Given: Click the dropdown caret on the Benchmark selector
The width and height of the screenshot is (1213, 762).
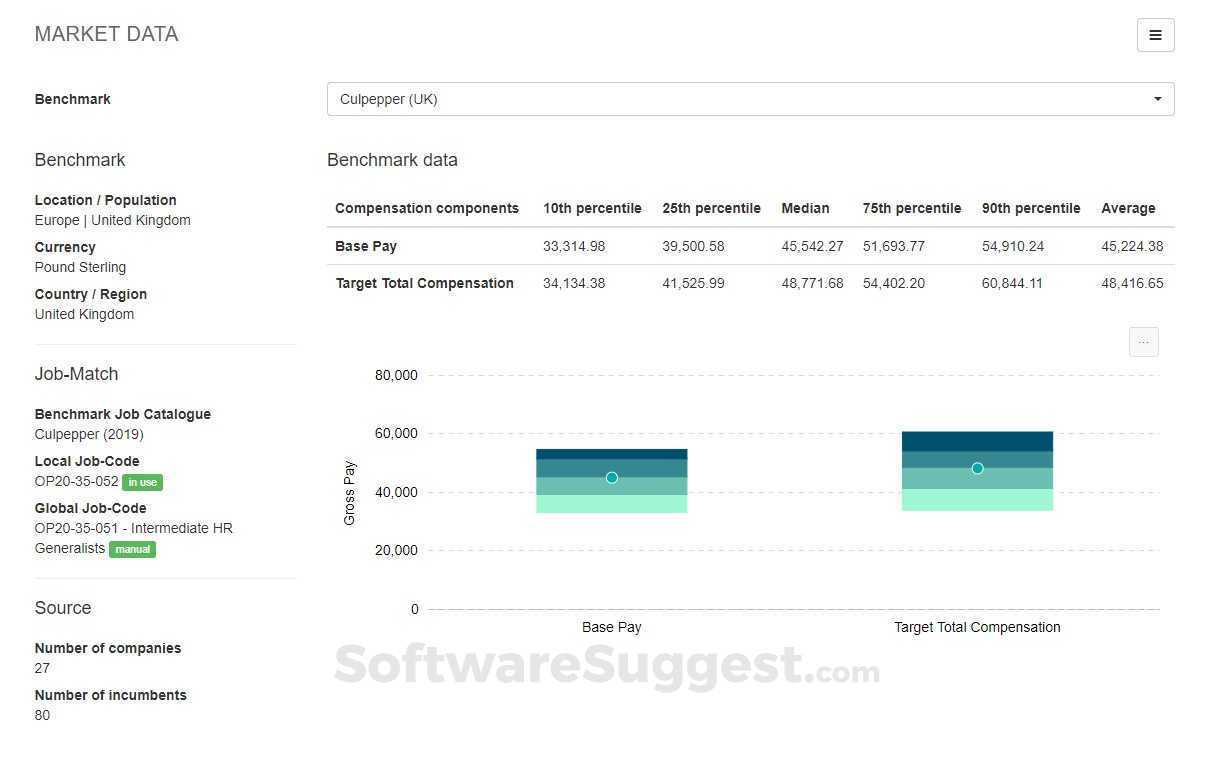Looking at the screenshot, I should [1157, 99].
